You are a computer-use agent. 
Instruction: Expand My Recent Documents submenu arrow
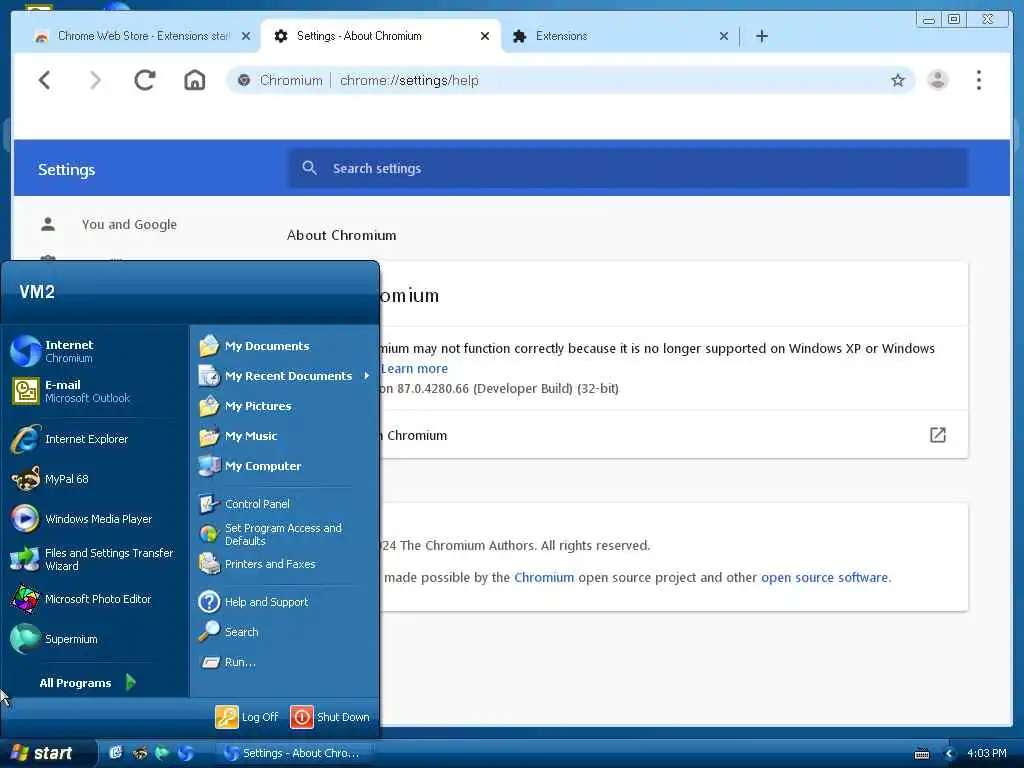click(x=366, y=376)
